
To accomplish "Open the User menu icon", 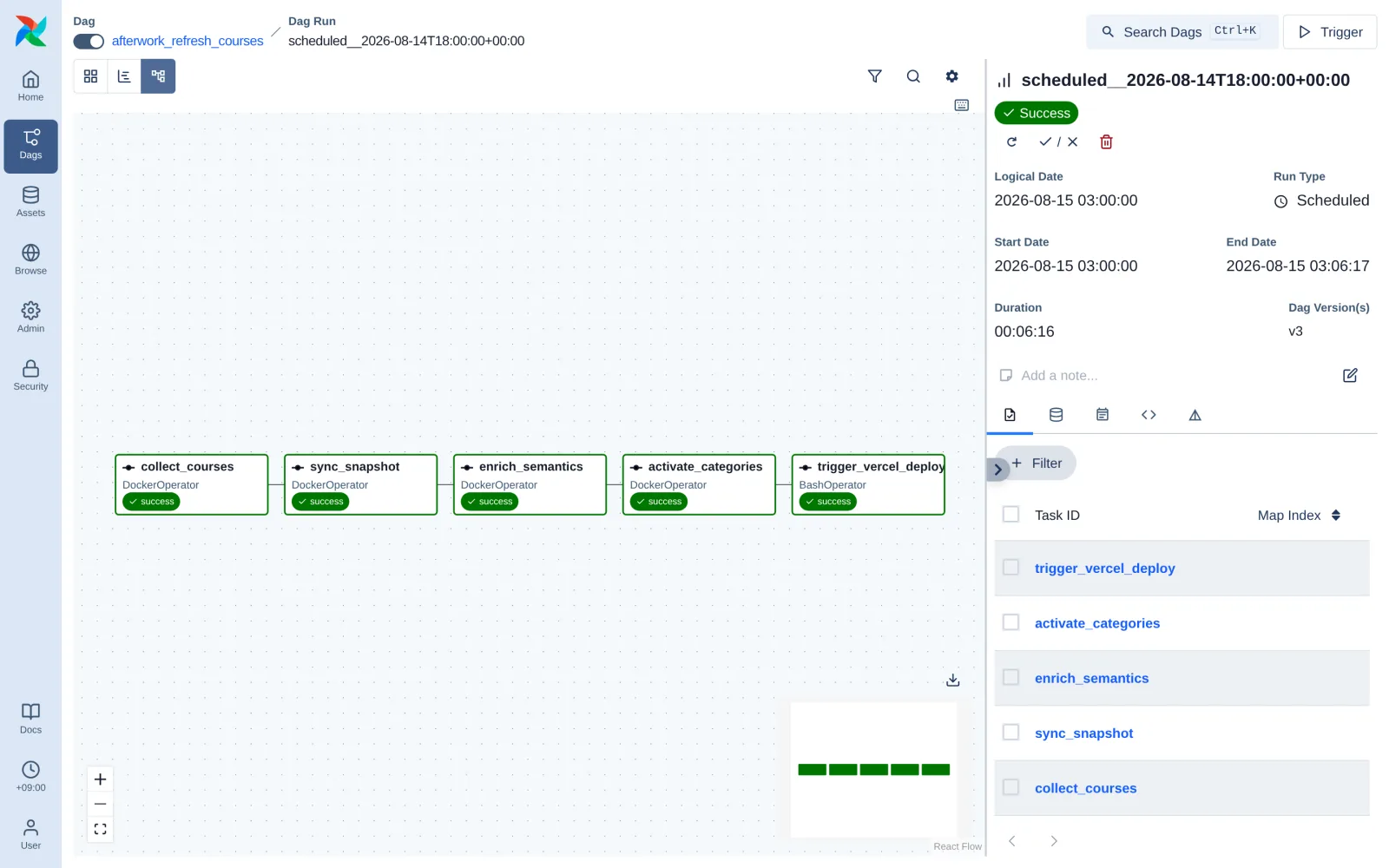I will pyautogui.click(x=30, y=834).
